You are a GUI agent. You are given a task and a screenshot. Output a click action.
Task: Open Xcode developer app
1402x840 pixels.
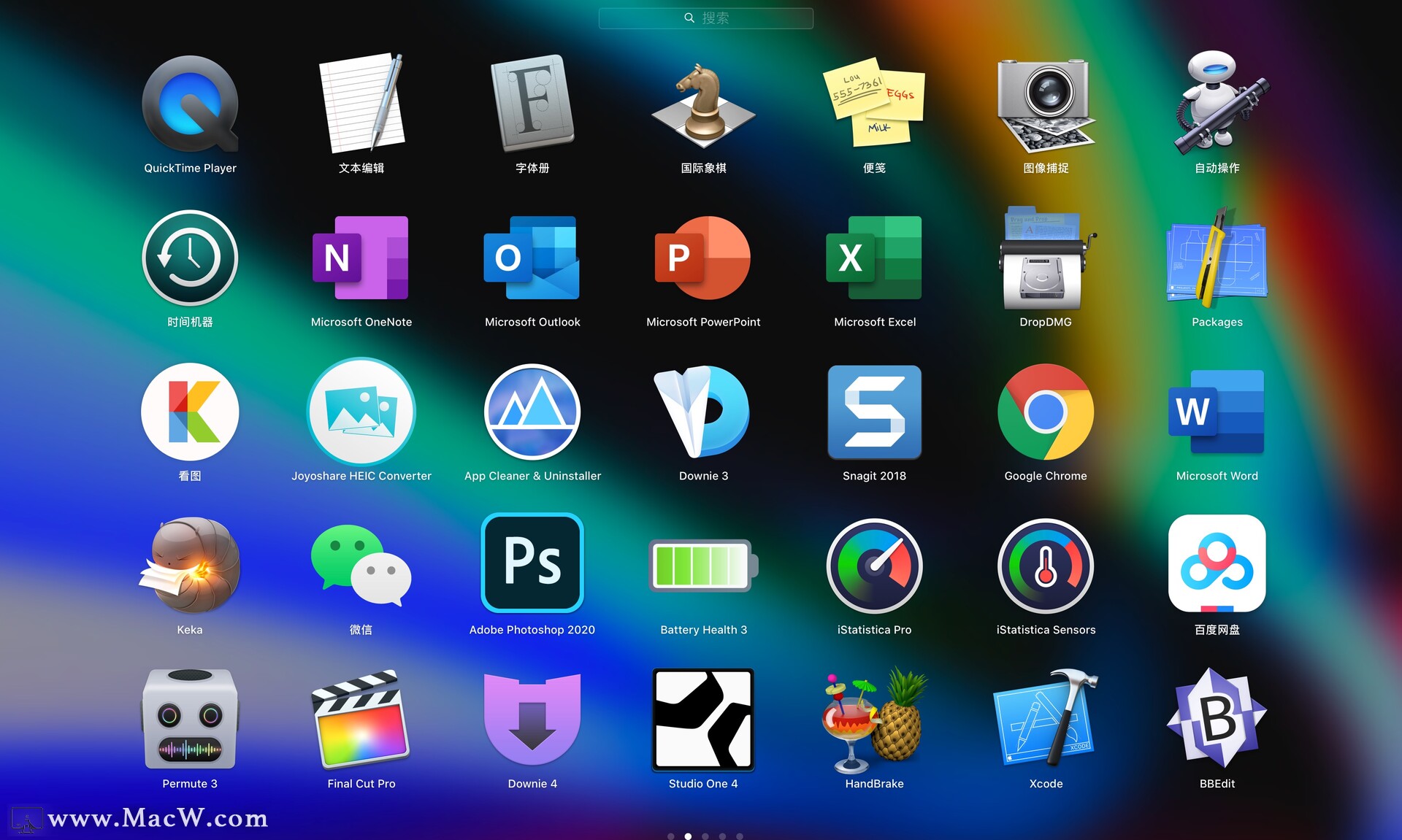1045,719
